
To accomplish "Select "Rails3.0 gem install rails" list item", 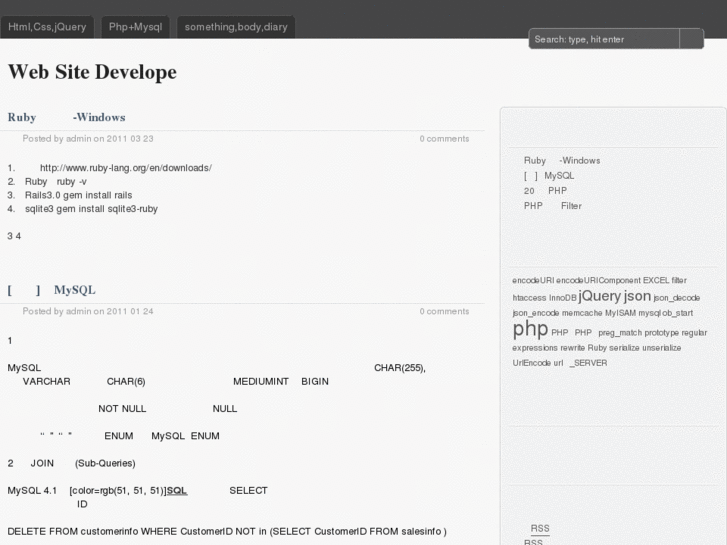I will pyautogui.click(x=78, y=195).
